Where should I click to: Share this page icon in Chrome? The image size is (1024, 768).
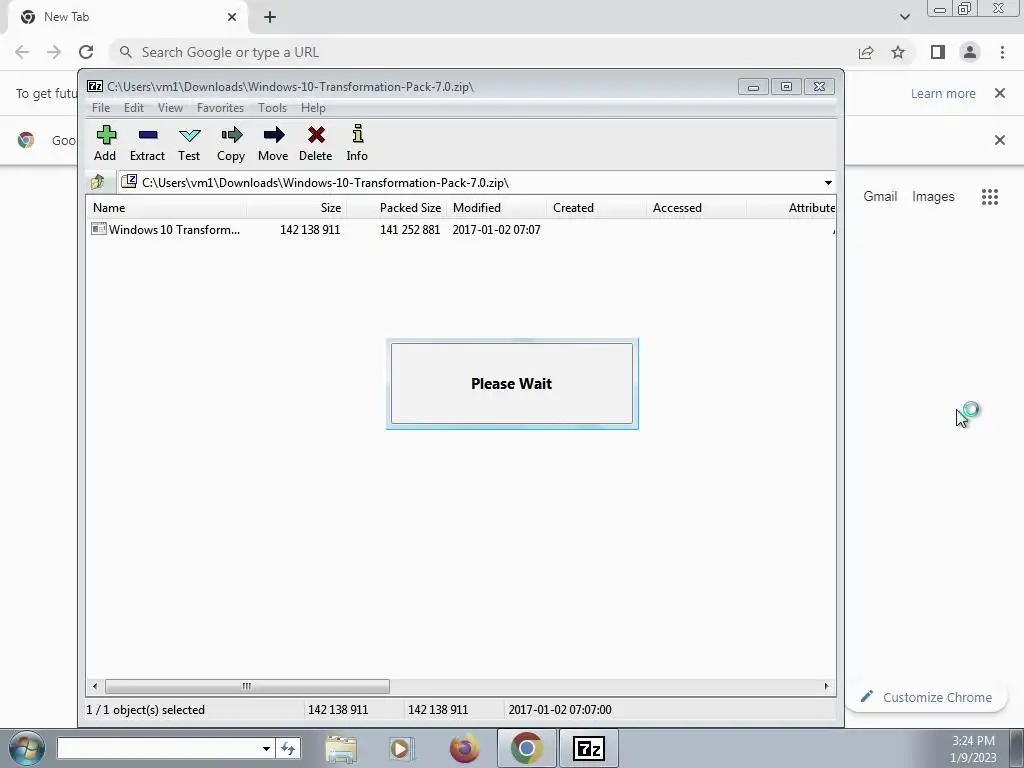[867, 52]
